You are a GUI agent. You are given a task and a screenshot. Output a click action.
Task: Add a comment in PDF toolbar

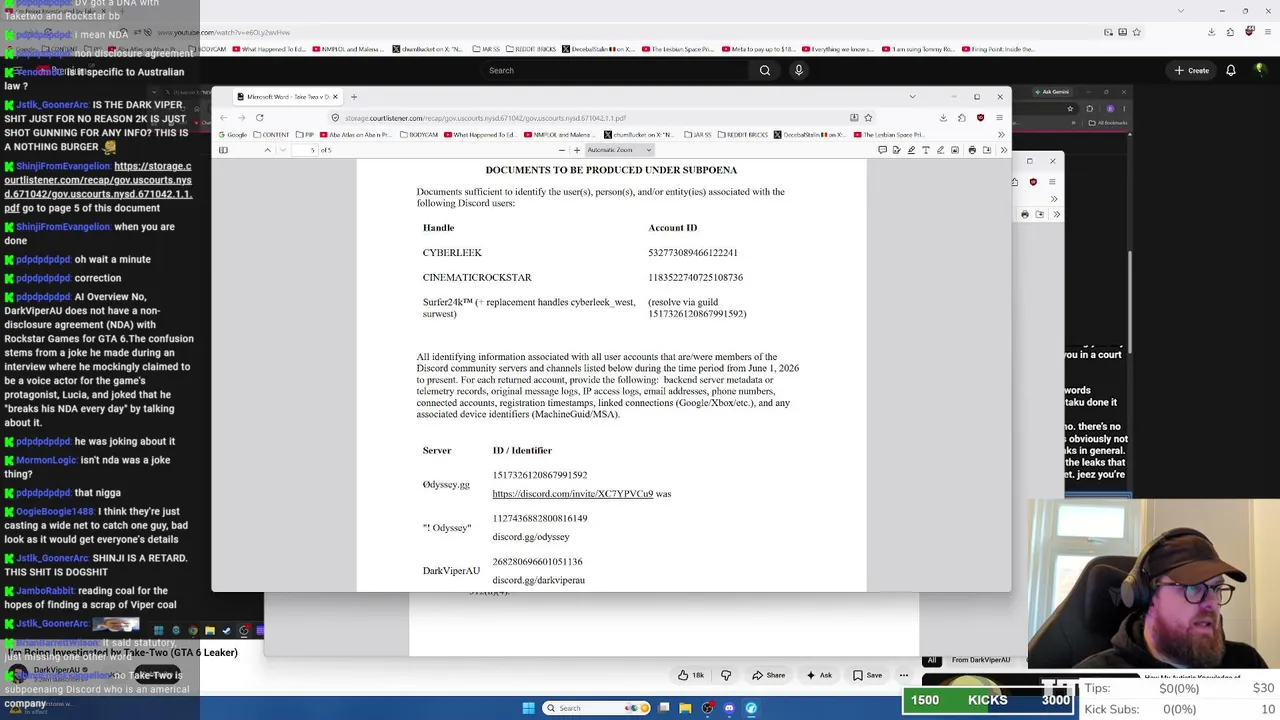click(882, 150)
